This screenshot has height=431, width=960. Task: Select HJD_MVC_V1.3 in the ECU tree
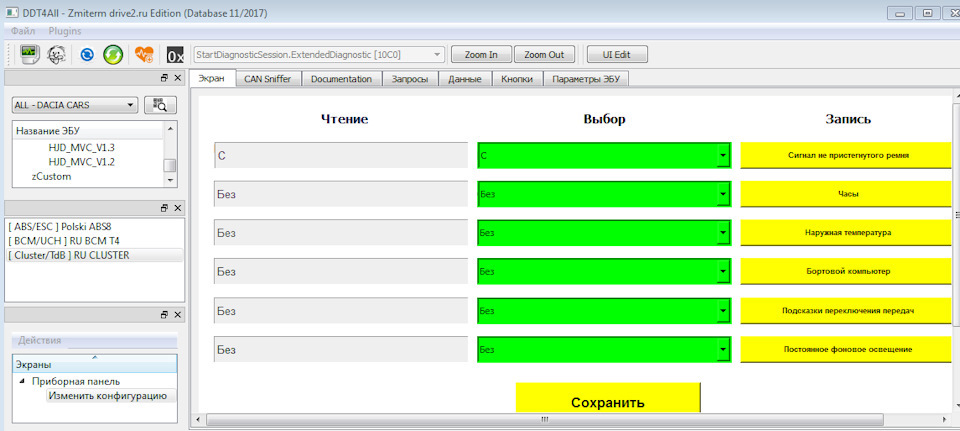click(x=81, y=148)
